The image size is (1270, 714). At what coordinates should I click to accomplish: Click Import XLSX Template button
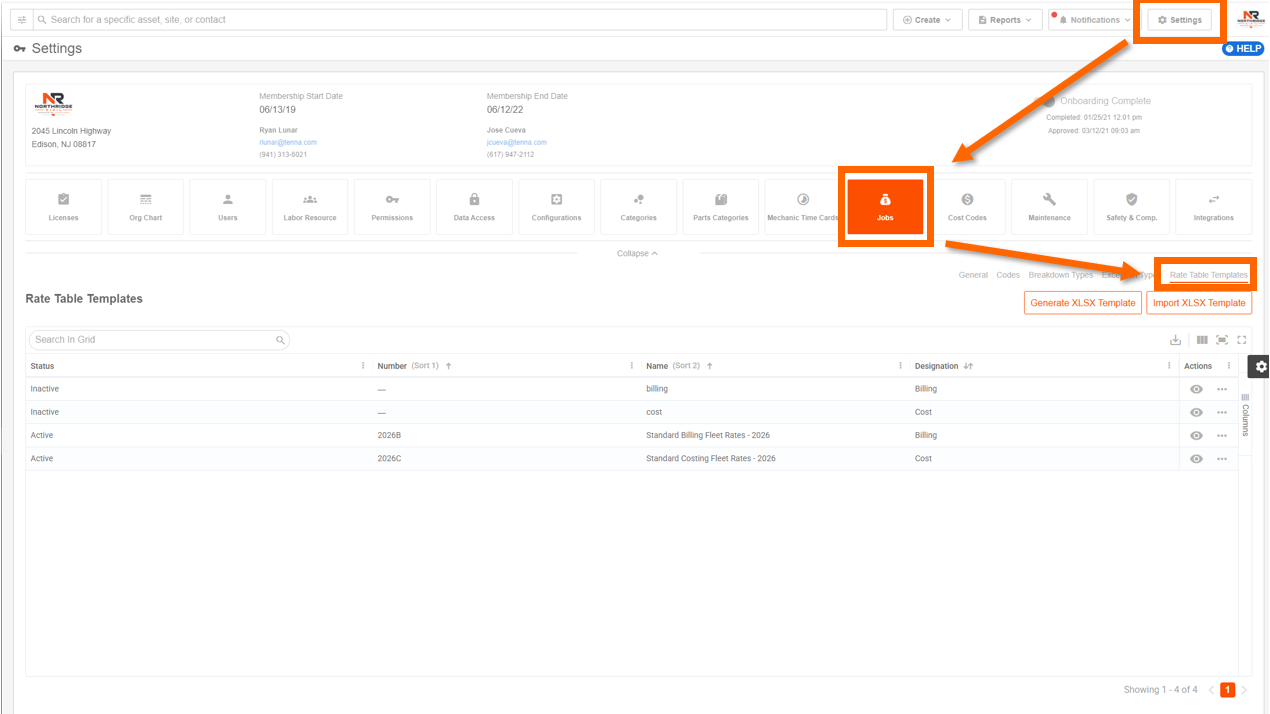(1199, 303)
